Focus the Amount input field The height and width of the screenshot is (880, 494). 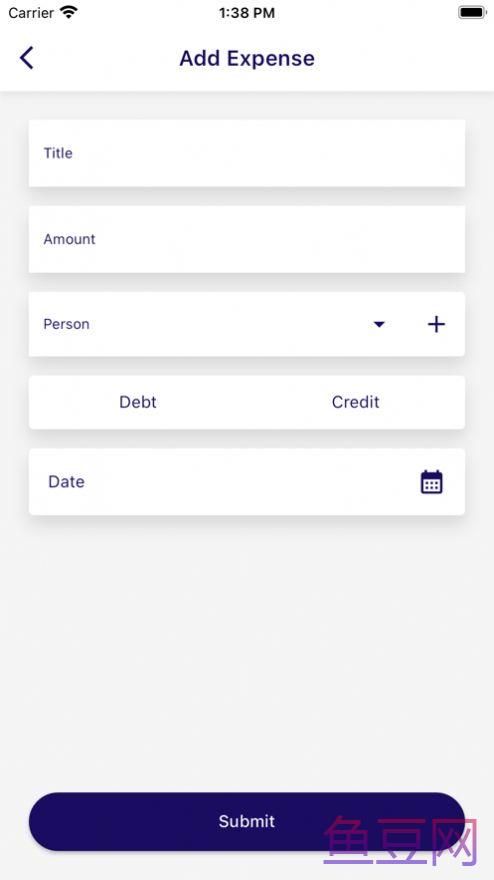[247, 239]
